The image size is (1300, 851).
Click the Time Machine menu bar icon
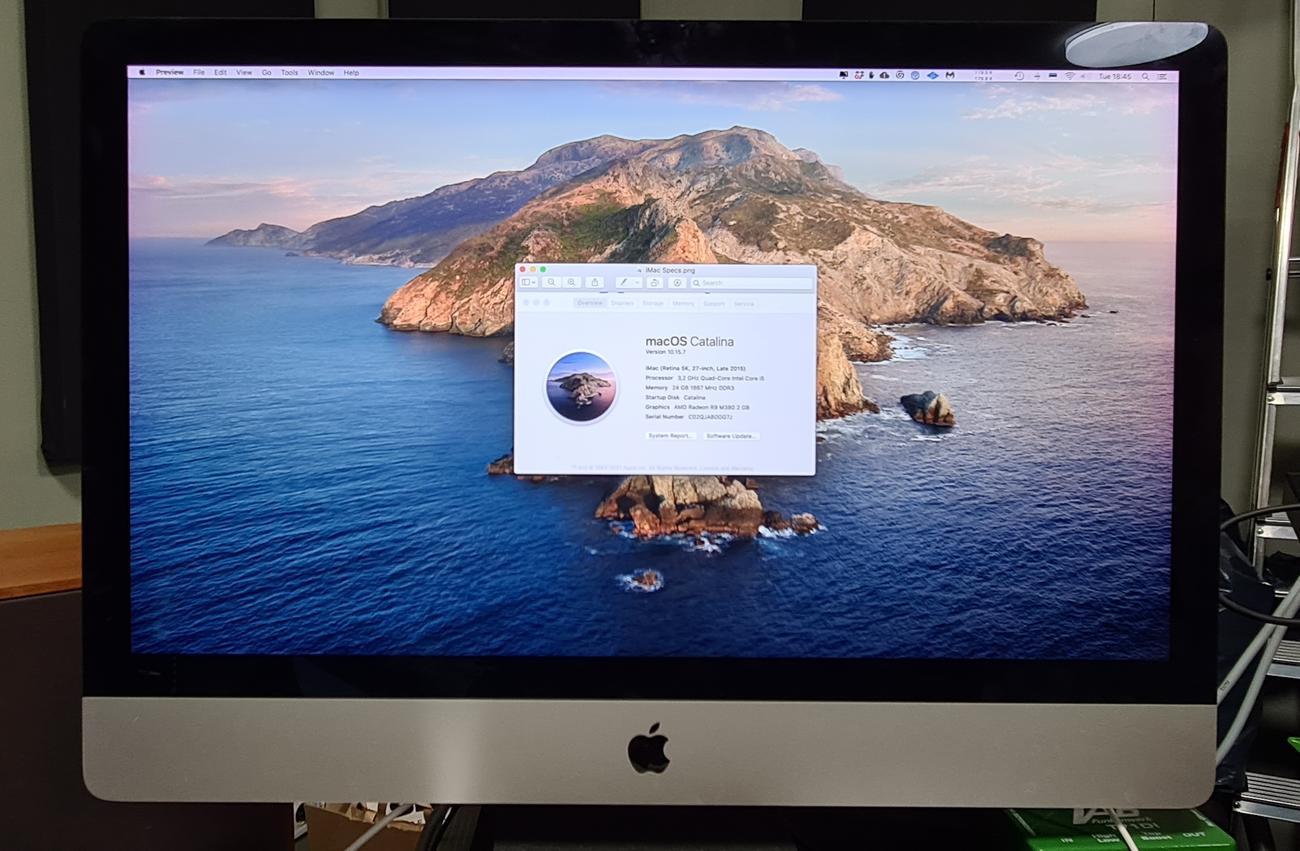click(1018, 75)
